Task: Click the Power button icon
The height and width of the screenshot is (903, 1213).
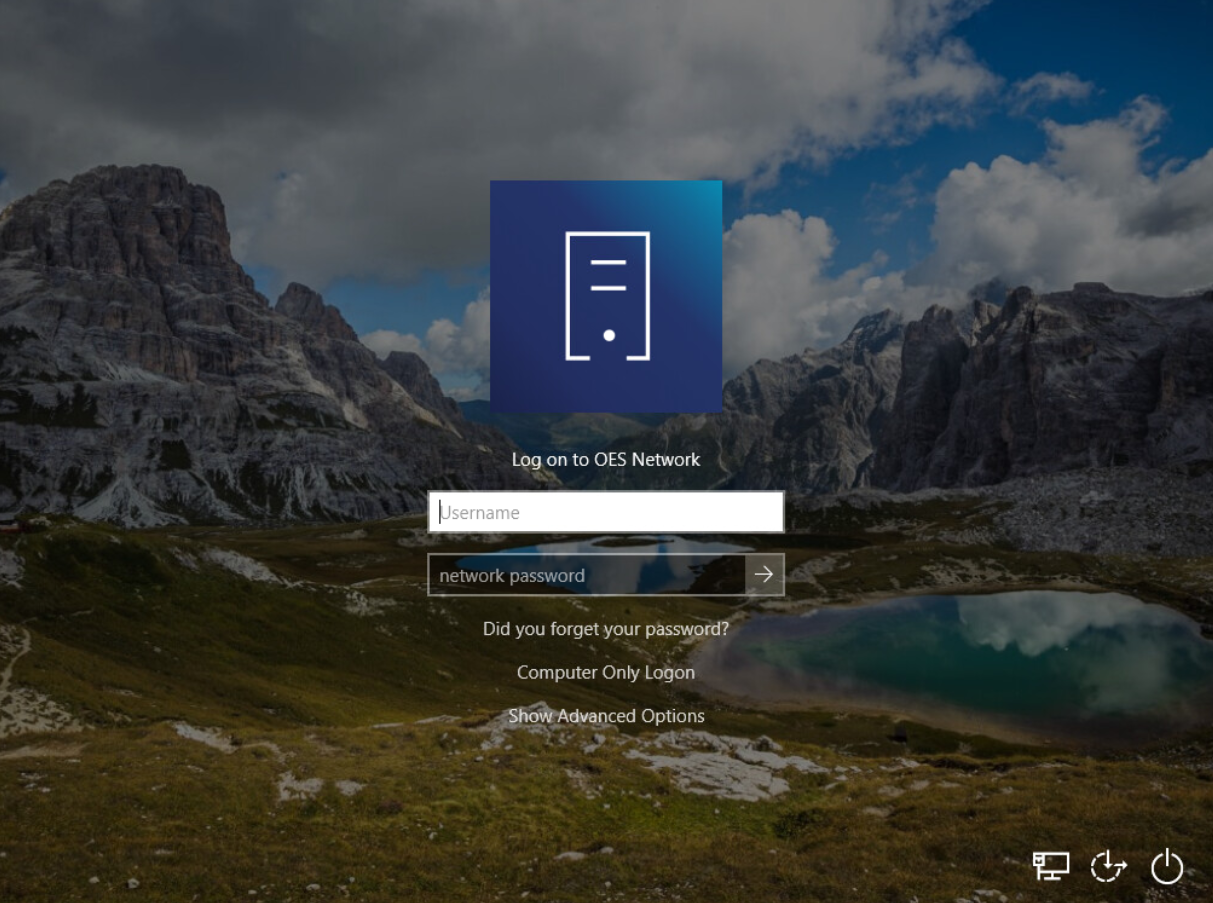Action: [1166, 866]
